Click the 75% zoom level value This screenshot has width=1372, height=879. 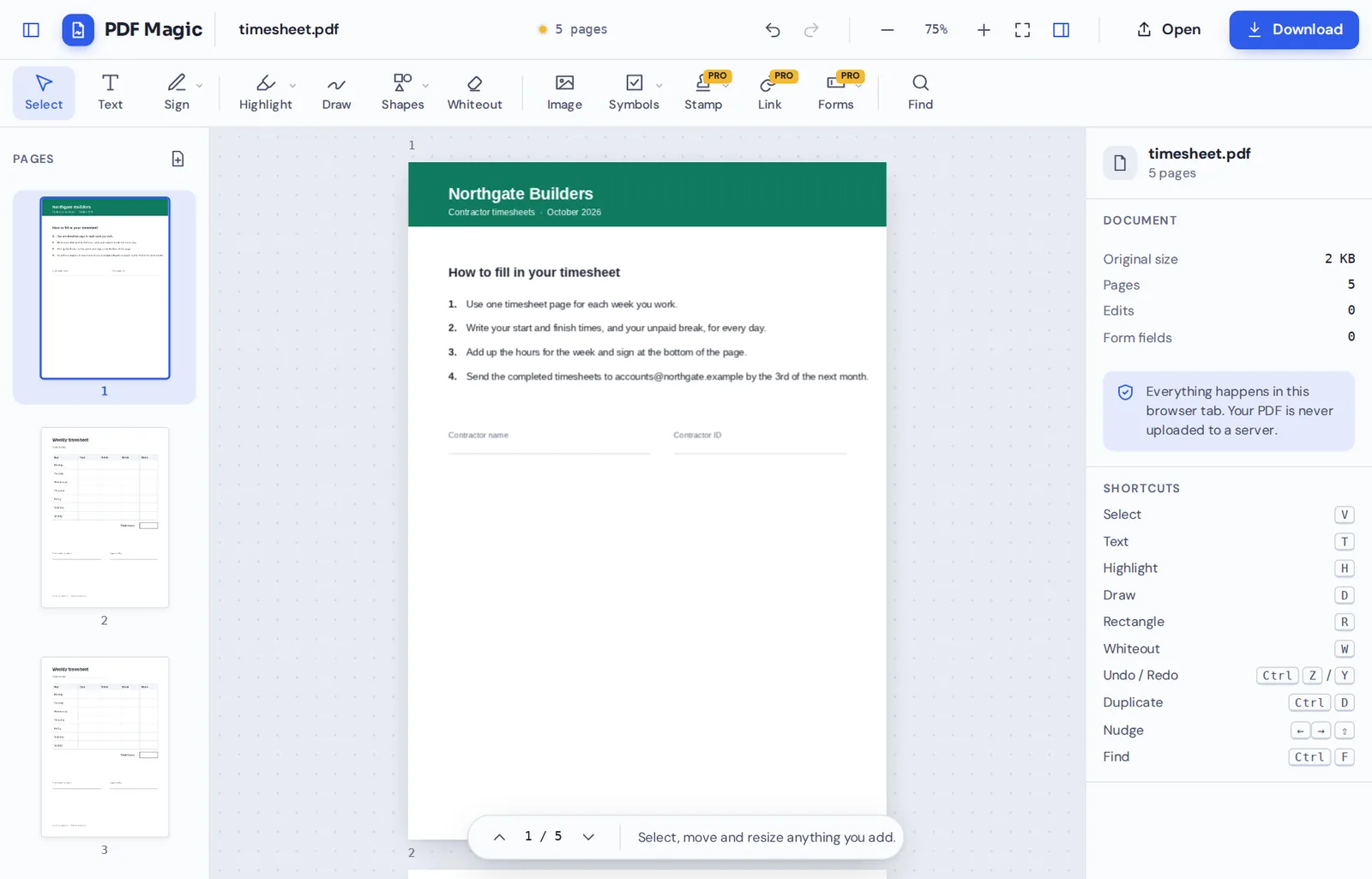[x=936, y=29]
